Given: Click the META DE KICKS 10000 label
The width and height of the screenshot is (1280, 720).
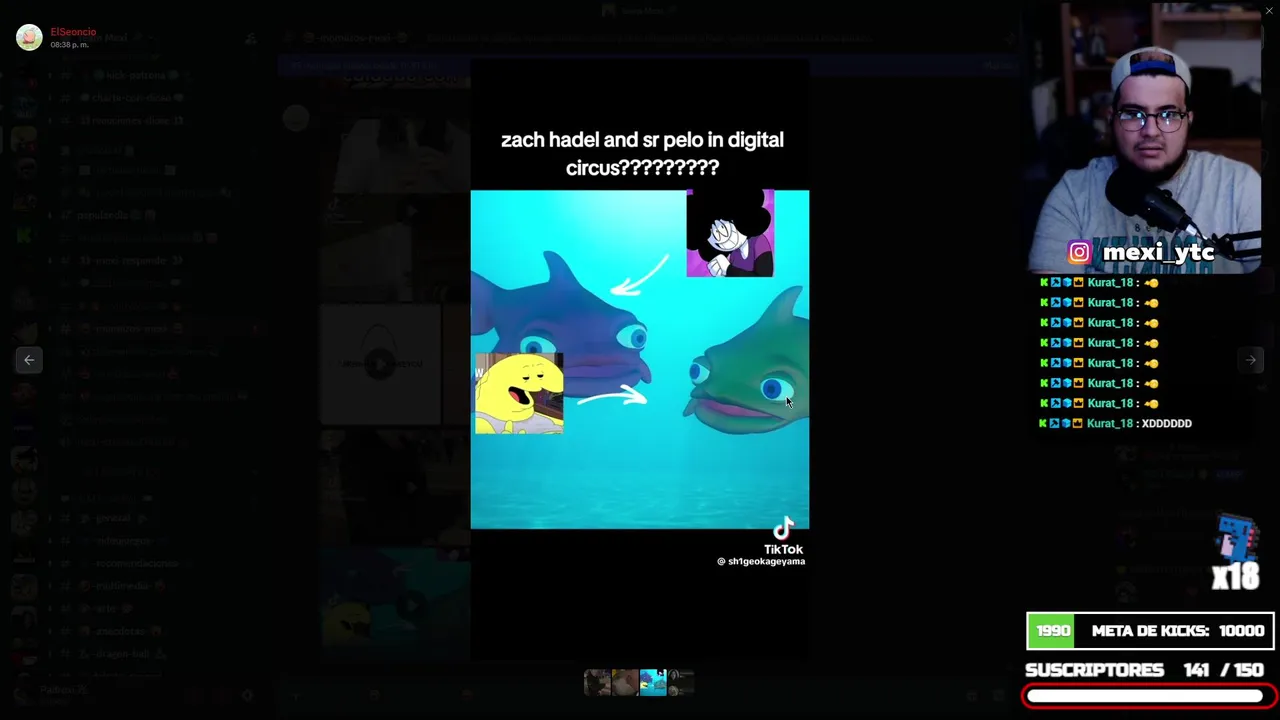Looking at the screenshot, I should click(x=1177, y=631).
